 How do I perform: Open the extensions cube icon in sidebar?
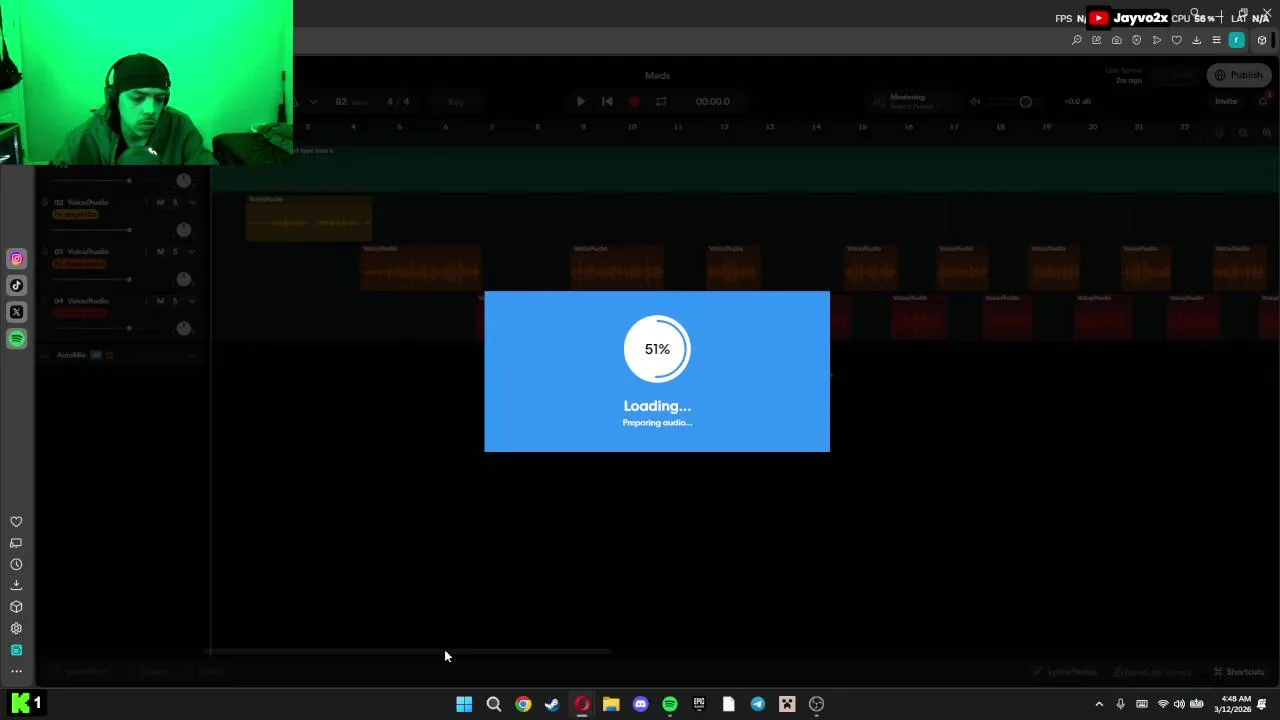click(16, 607)
